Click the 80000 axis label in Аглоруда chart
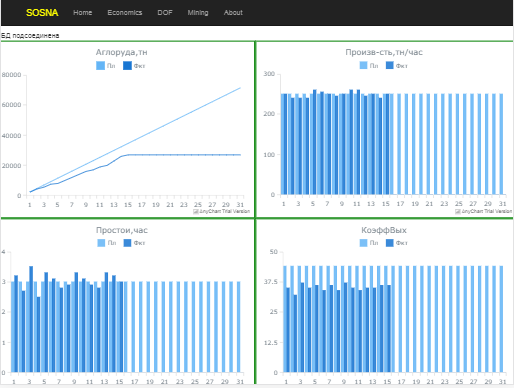Viewport: 514px width, 388px height. point(11,75)
